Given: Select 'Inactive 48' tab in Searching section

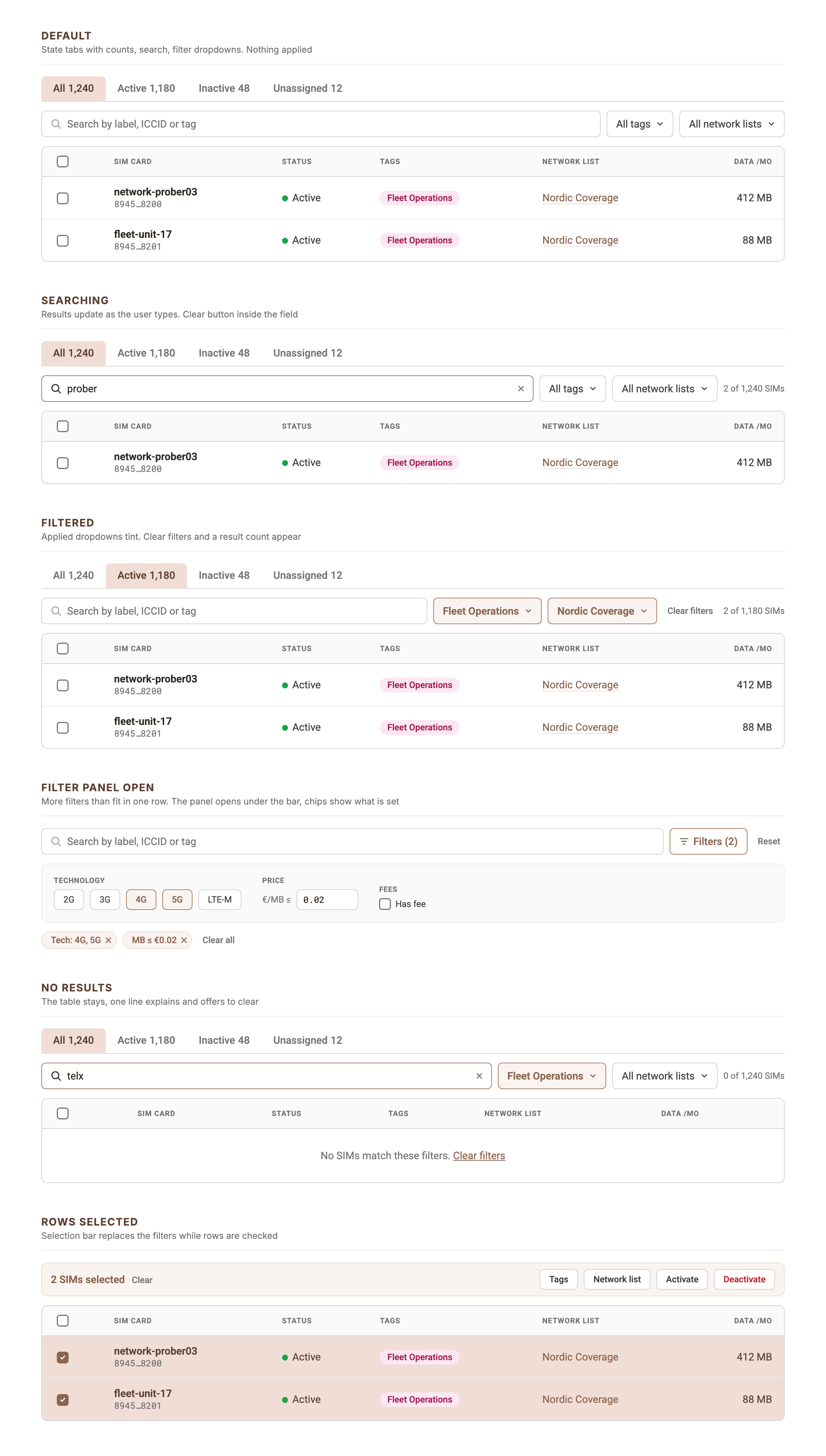Looking at the screenshot, I should [224, 353].
